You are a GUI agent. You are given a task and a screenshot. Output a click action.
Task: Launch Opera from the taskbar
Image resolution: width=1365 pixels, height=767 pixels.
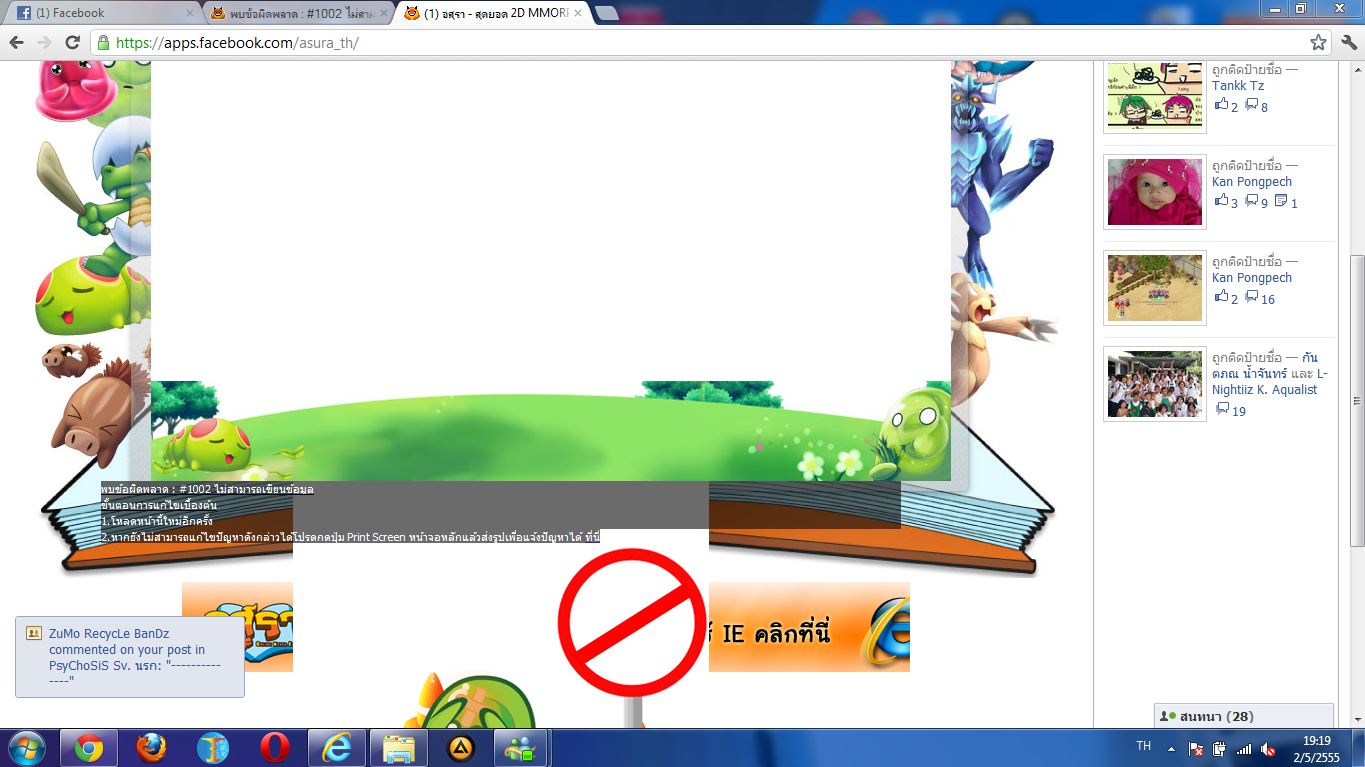click(x=275, y=748)
